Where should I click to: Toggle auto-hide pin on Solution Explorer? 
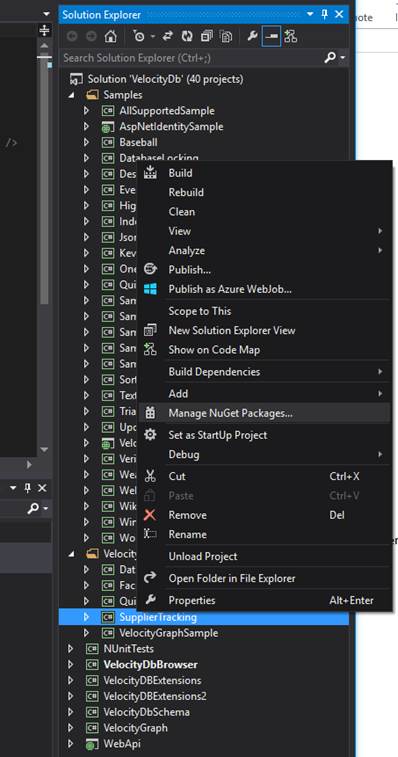[325, 14]
